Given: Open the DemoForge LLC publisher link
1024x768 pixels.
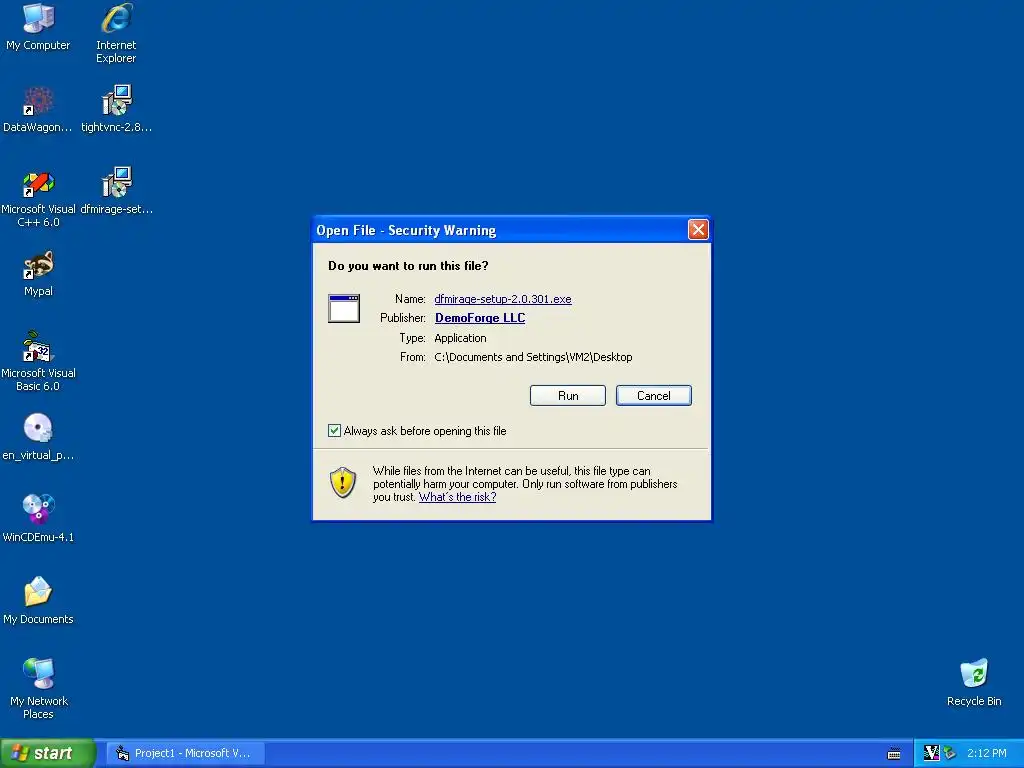Looking at the screenshot, I should [480, 318].
